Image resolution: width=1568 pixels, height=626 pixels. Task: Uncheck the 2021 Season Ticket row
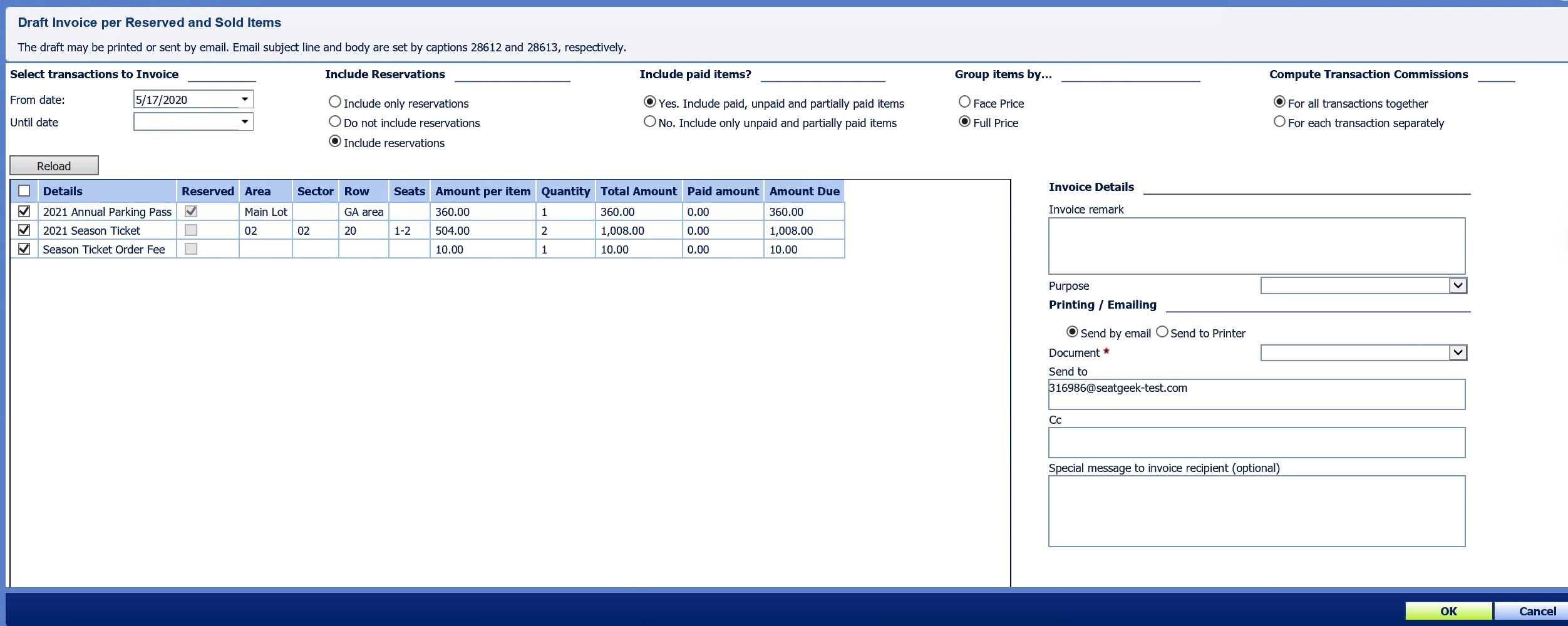pyautogui.click(x=23, y=230)
